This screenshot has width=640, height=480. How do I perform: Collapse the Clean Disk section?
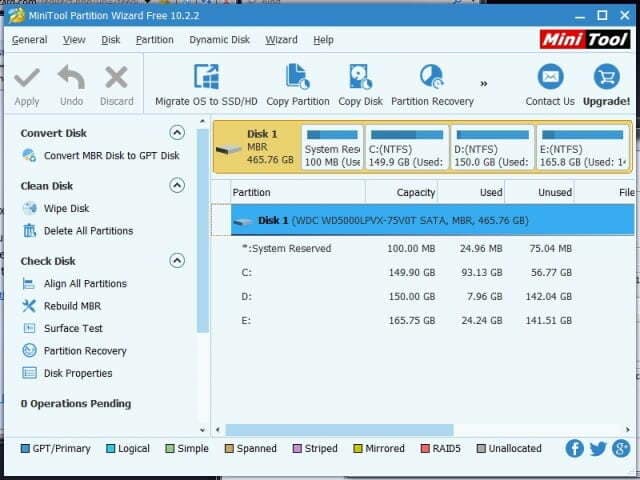177,185
